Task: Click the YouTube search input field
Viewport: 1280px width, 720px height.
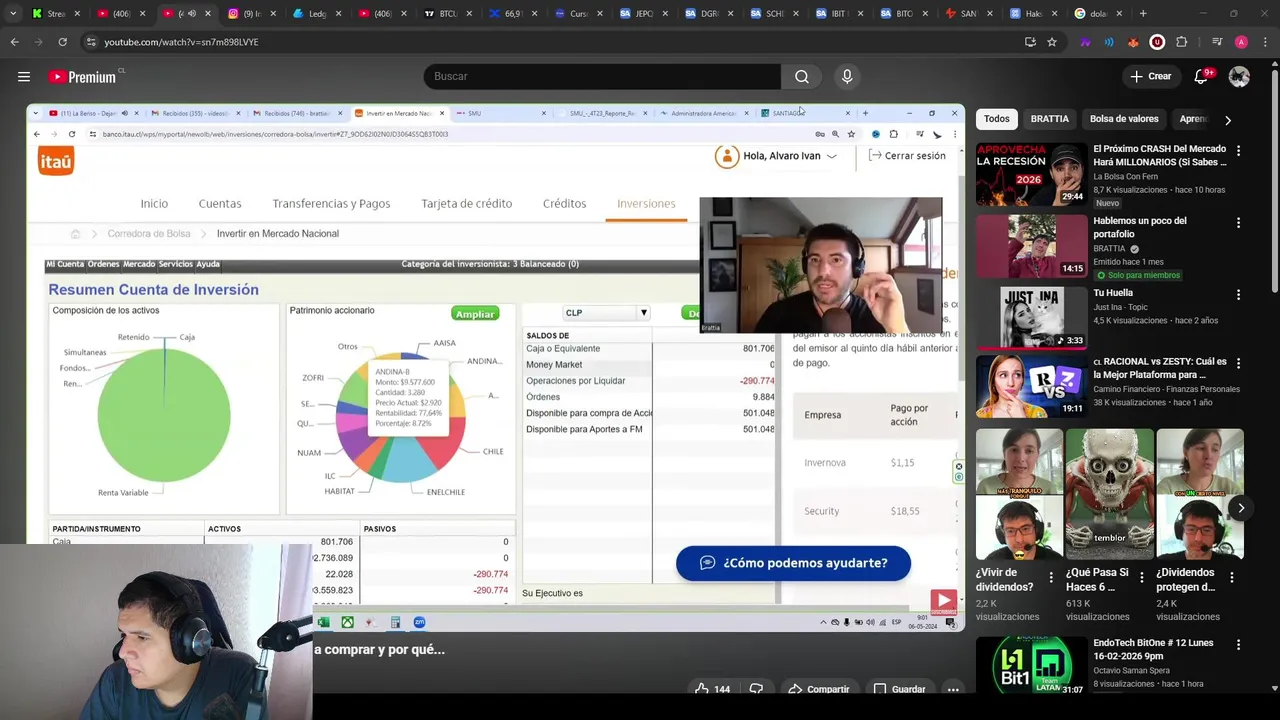Action: 602,76
